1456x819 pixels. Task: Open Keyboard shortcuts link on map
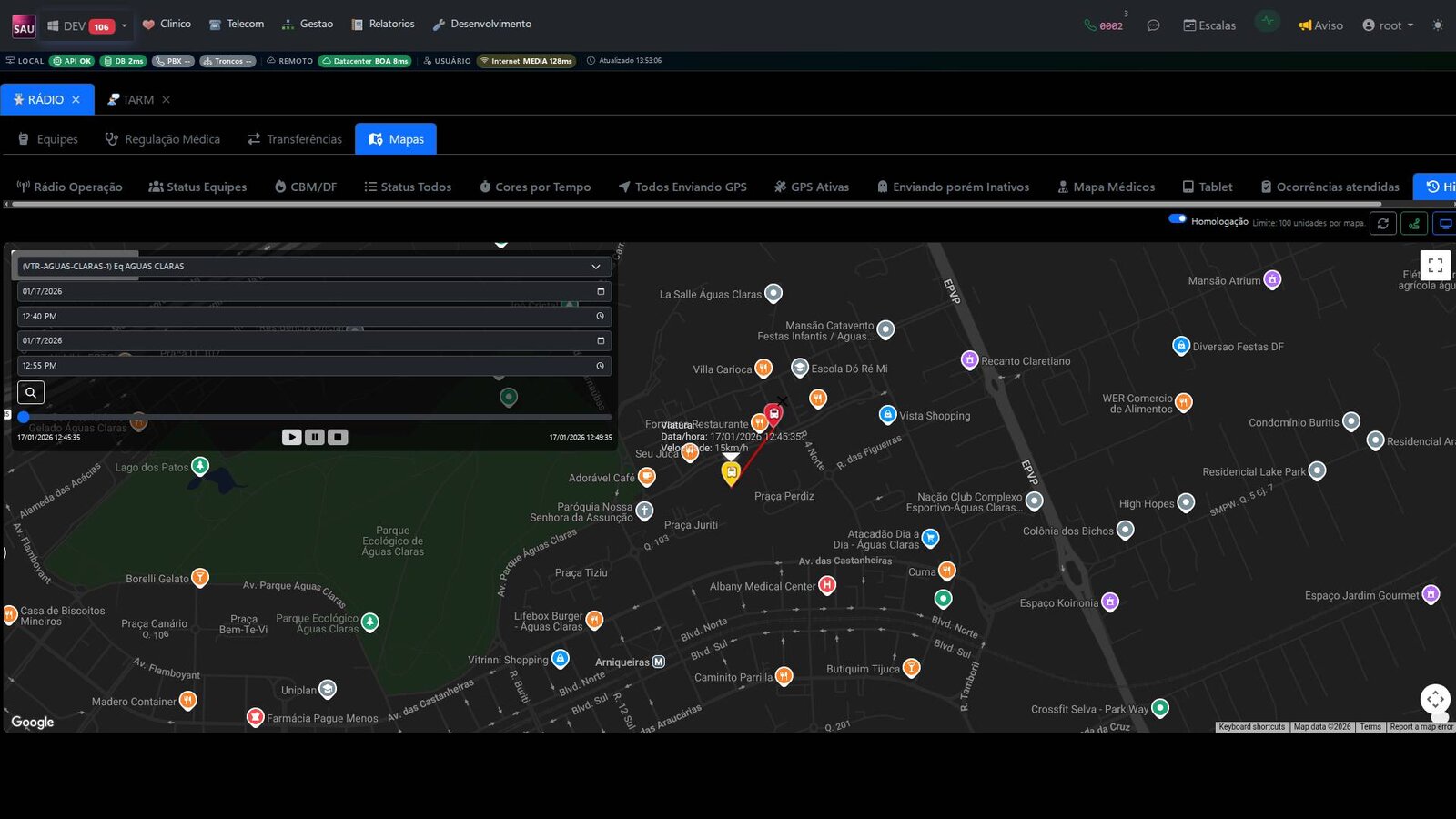click(1251, 727)
